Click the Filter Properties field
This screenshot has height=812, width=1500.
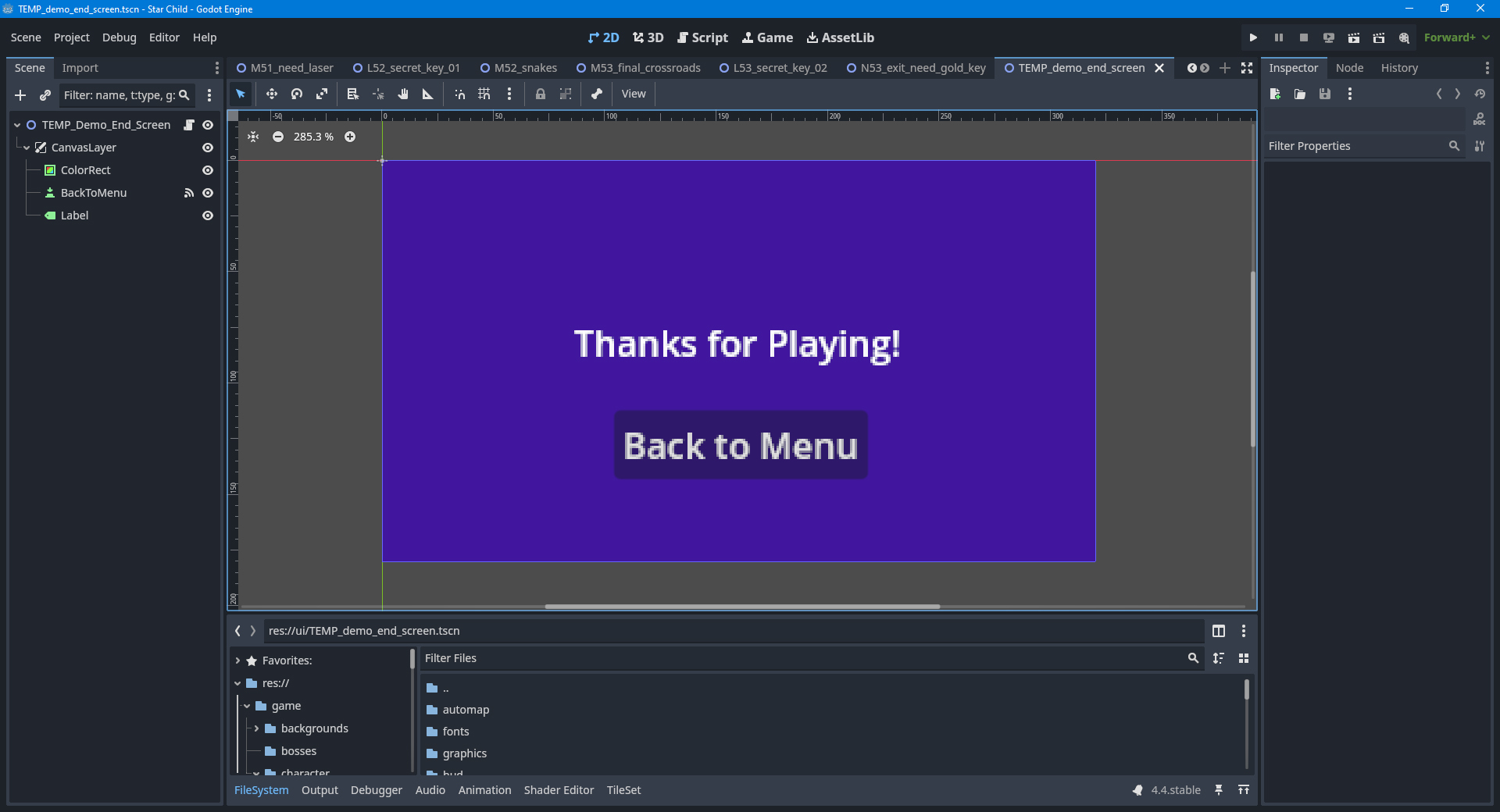(x=1364, y=146)
